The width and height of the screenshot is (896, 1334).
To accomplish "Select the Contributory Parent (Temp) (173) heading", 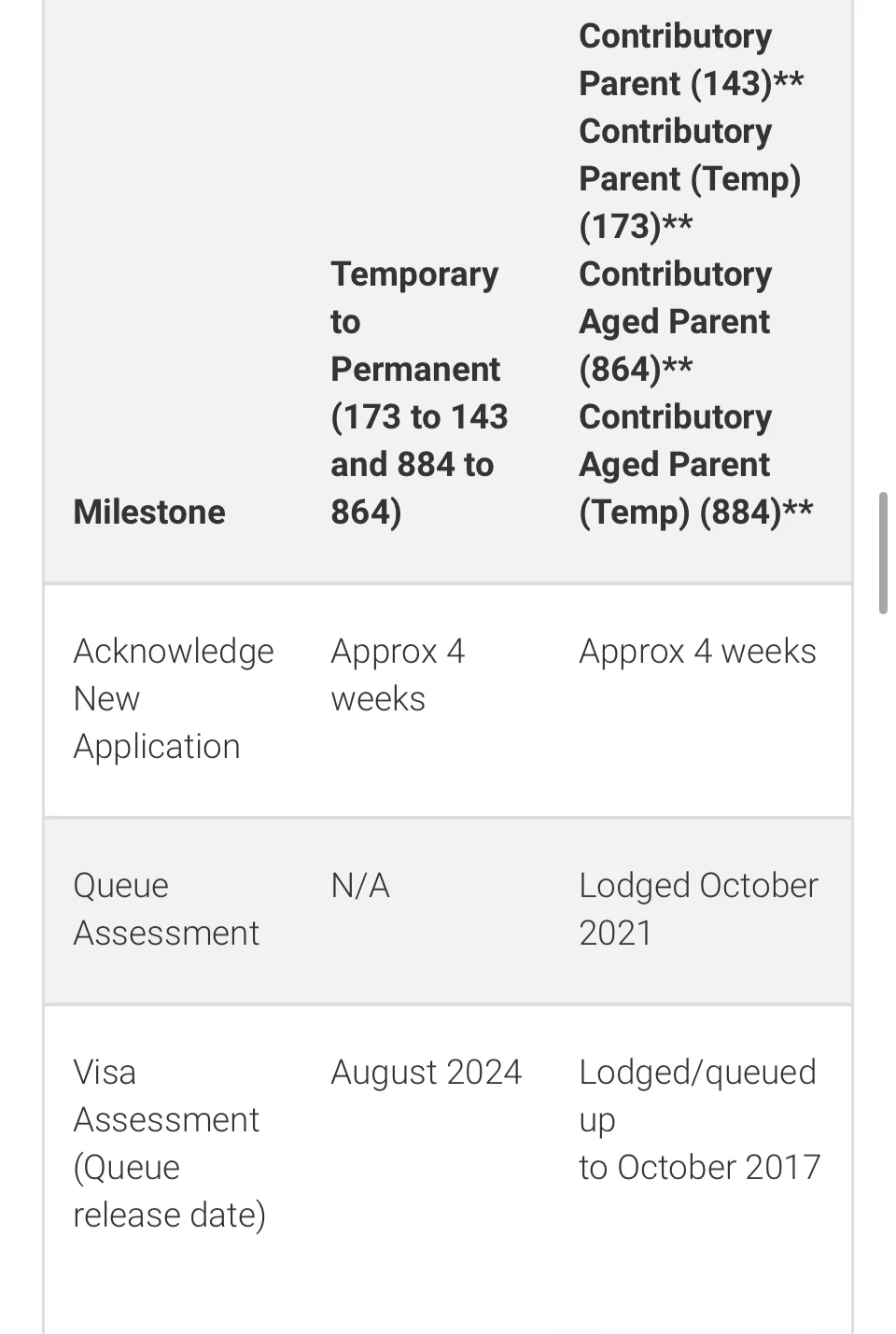I will [x=689, y=178].
